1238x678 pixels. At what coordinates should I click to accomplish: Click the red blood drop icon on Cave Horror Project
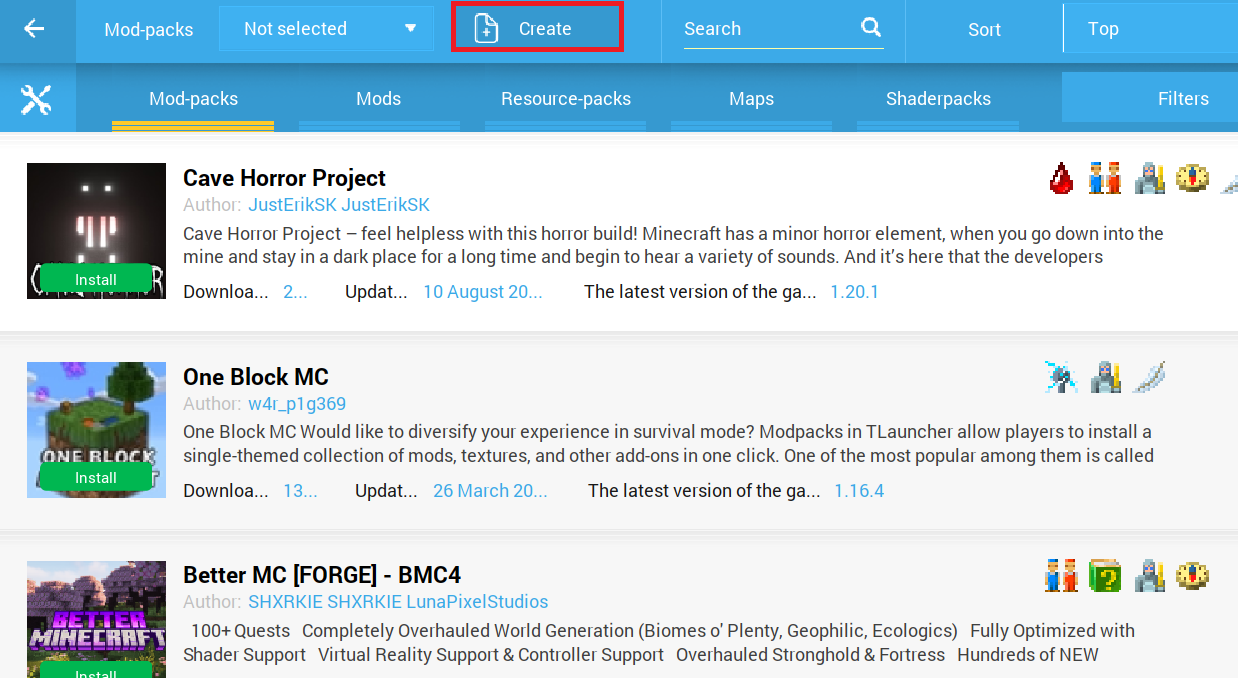pos(1061,179)
